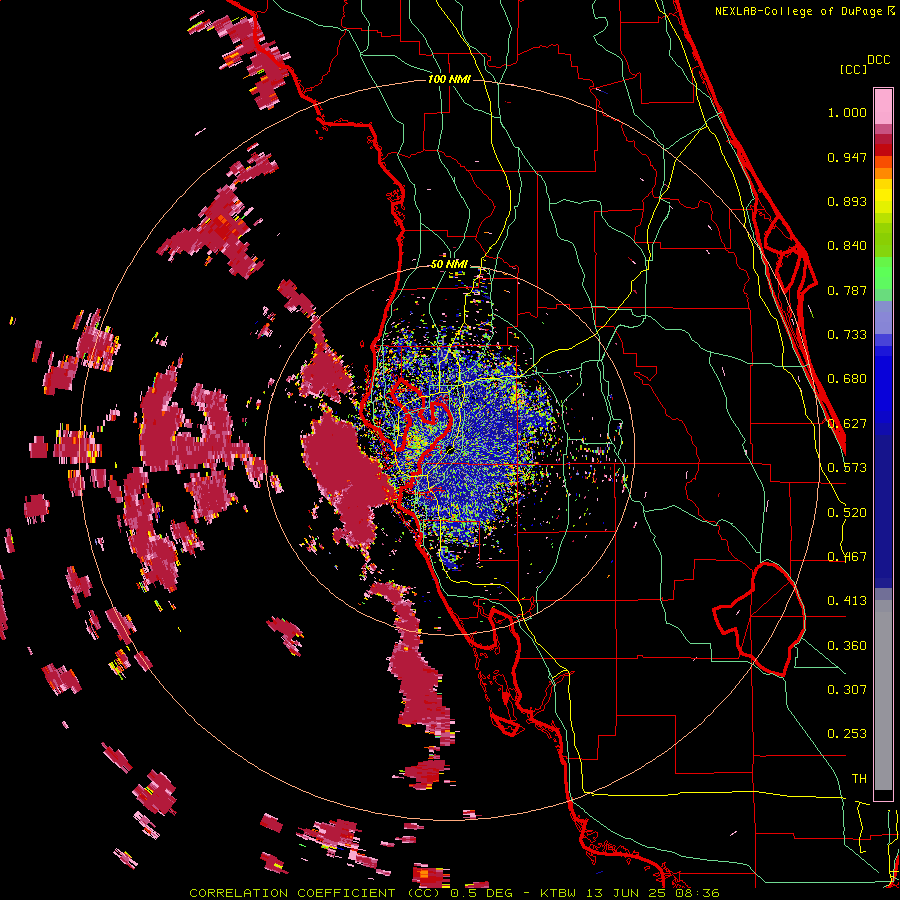Pick the light pink top color bar segment
Screen dimensions: 900x900
coord(883,106)
